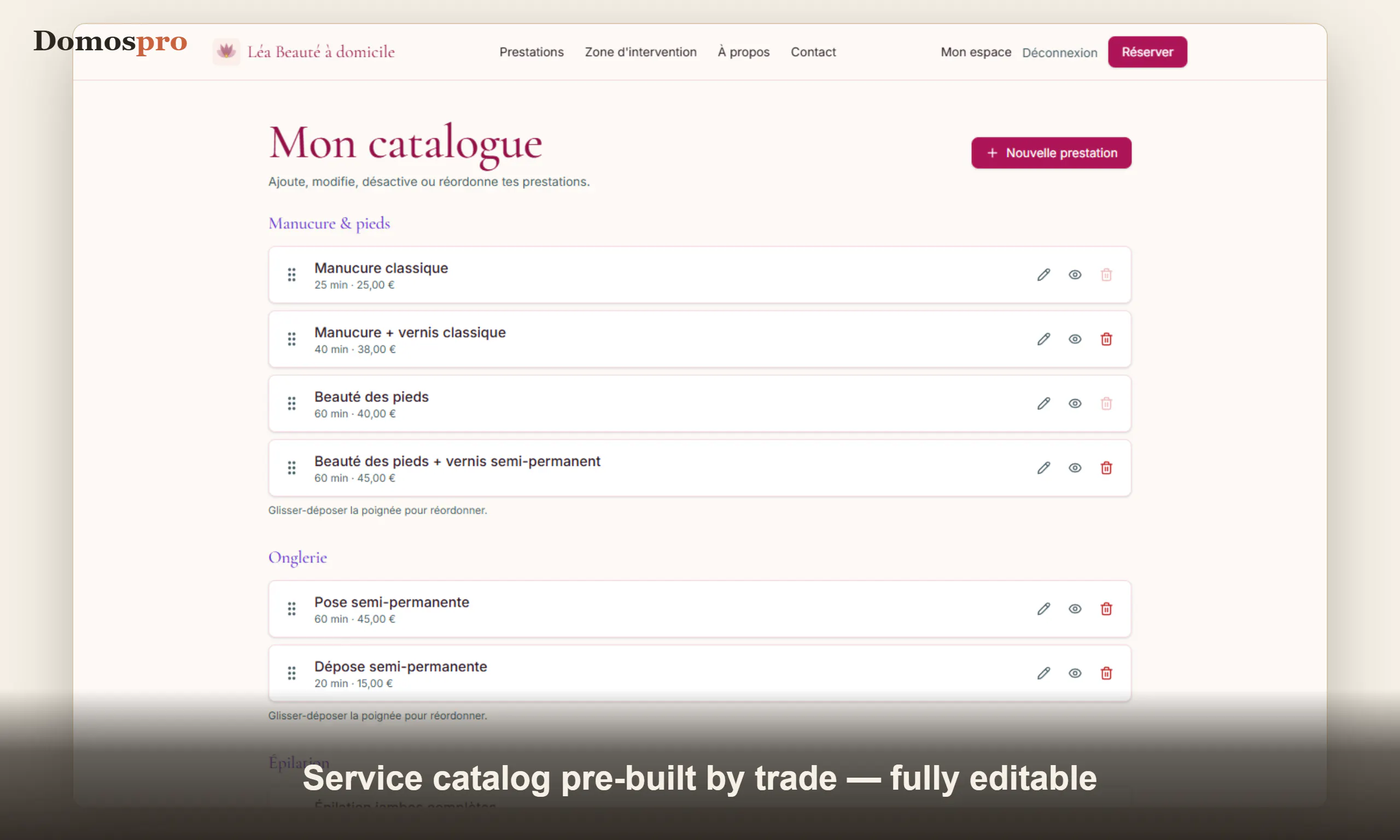
Task: Edit Manucure + vernis classique pencil icon
Action: [x=1043, y=339]
